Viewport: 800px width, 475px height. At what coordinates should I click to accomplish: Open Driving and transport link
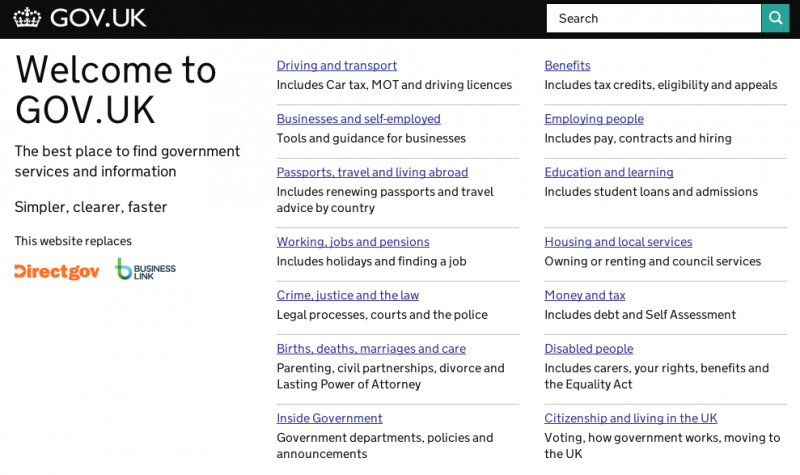(x=337, y=65)
